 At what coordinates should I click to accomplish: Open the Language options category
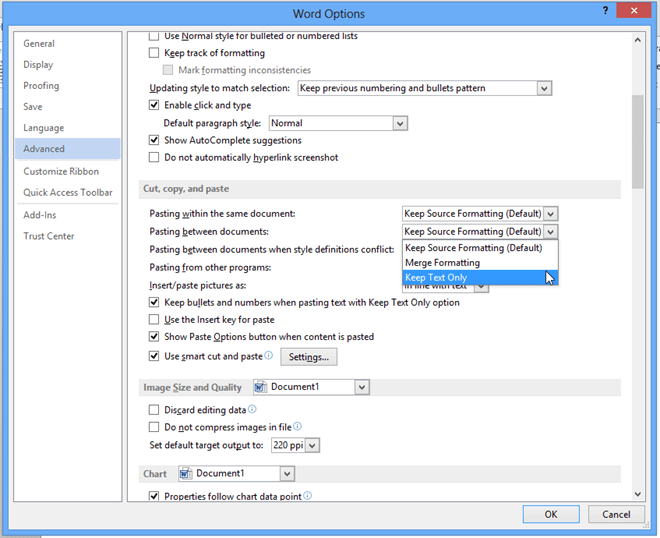pyautogui.click(x=67, y=128)
